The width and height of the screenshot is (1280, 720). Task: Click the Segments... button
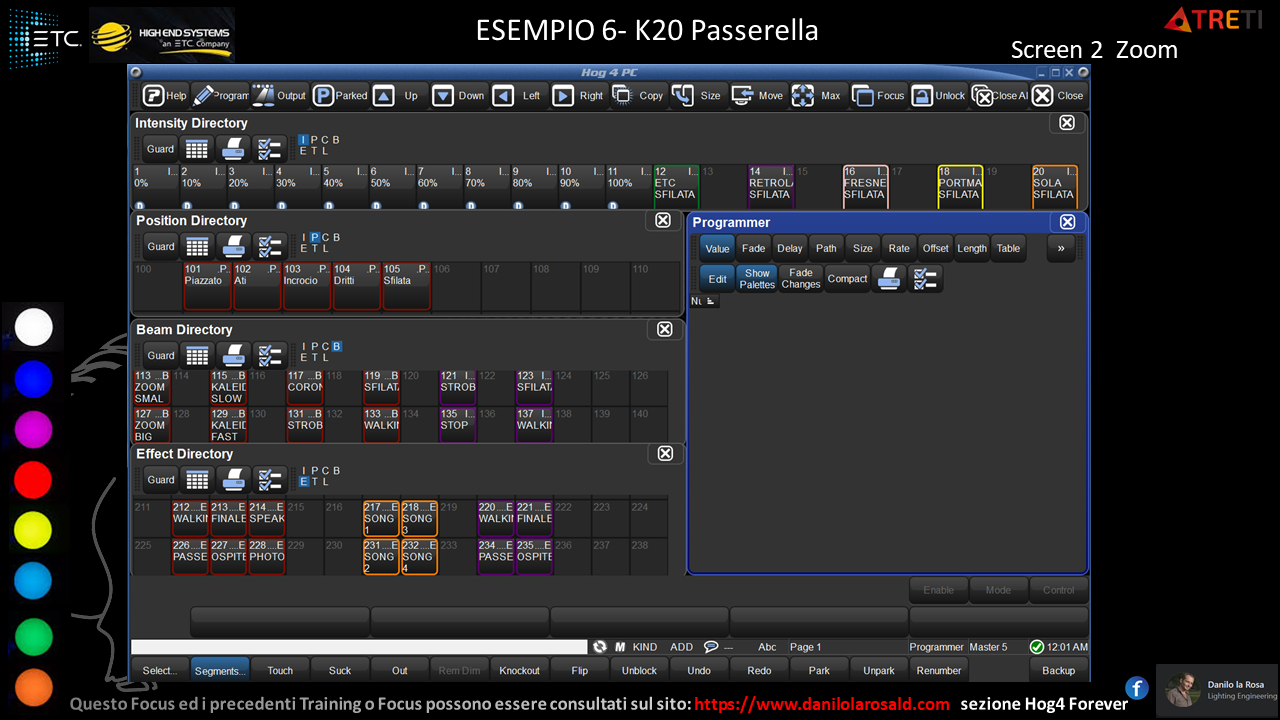220,670
